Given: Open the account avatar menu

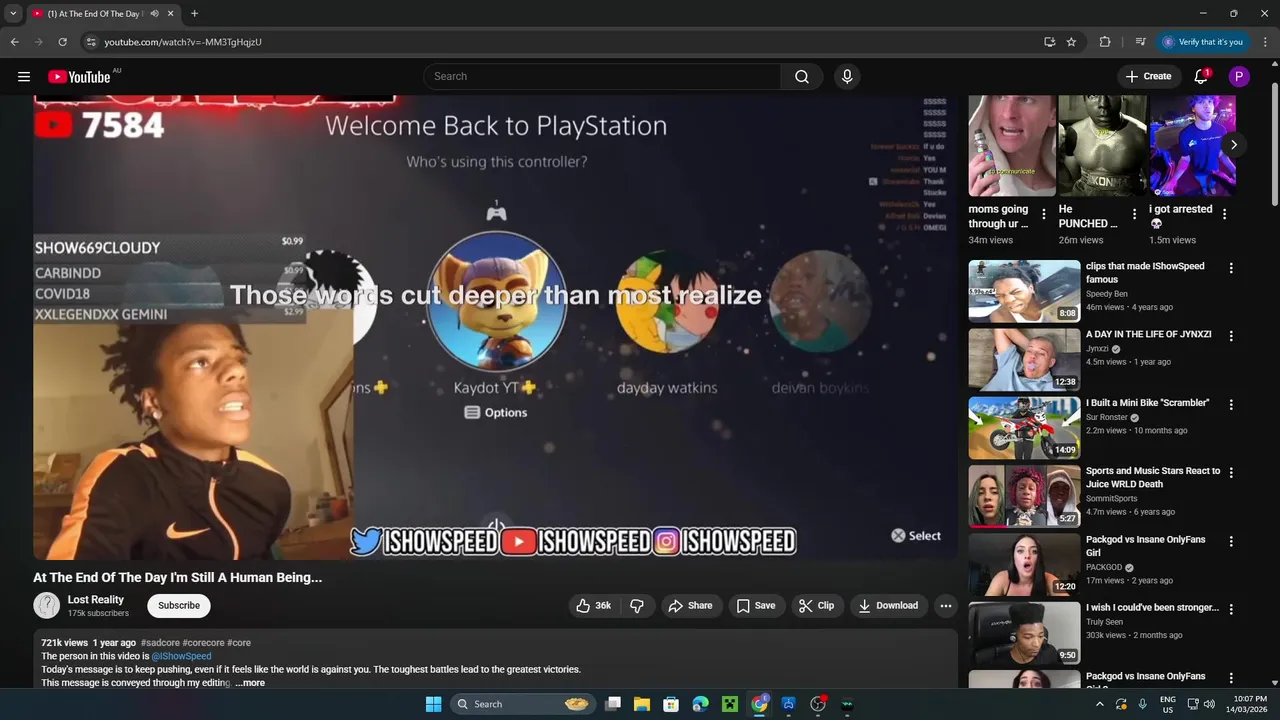Looking at the screenshot, I should (x=1239, y=77).
